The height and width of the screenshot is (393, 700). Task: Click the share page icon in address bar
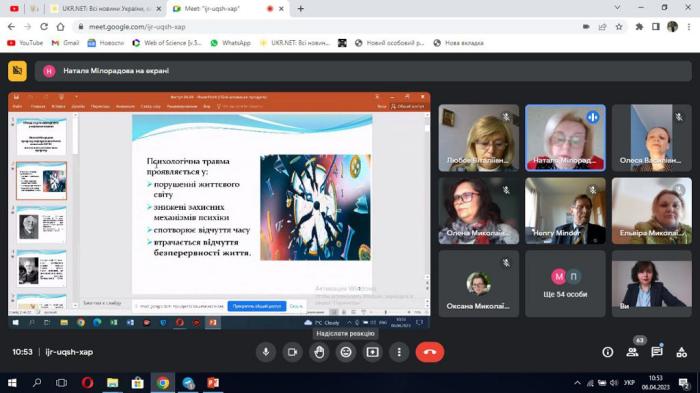pyautogui.click(x=602, y=27)
